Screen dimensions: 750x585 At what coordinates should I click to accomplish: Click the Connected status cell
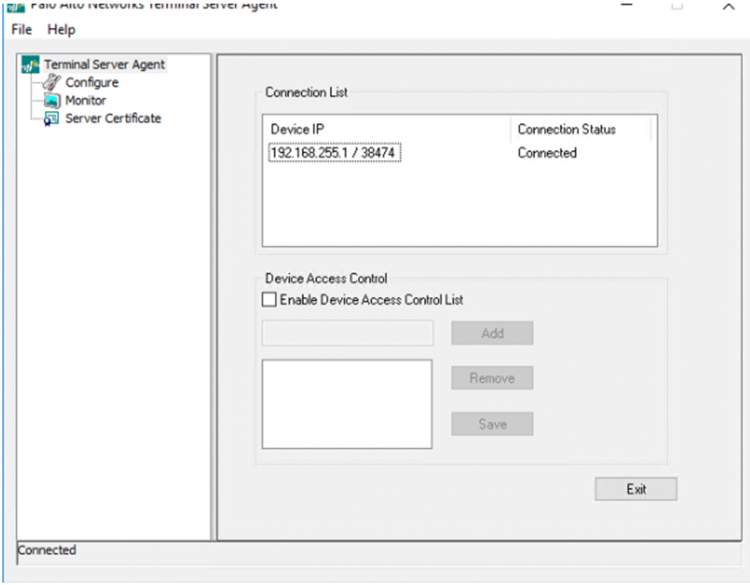click(x=547, y=153)
